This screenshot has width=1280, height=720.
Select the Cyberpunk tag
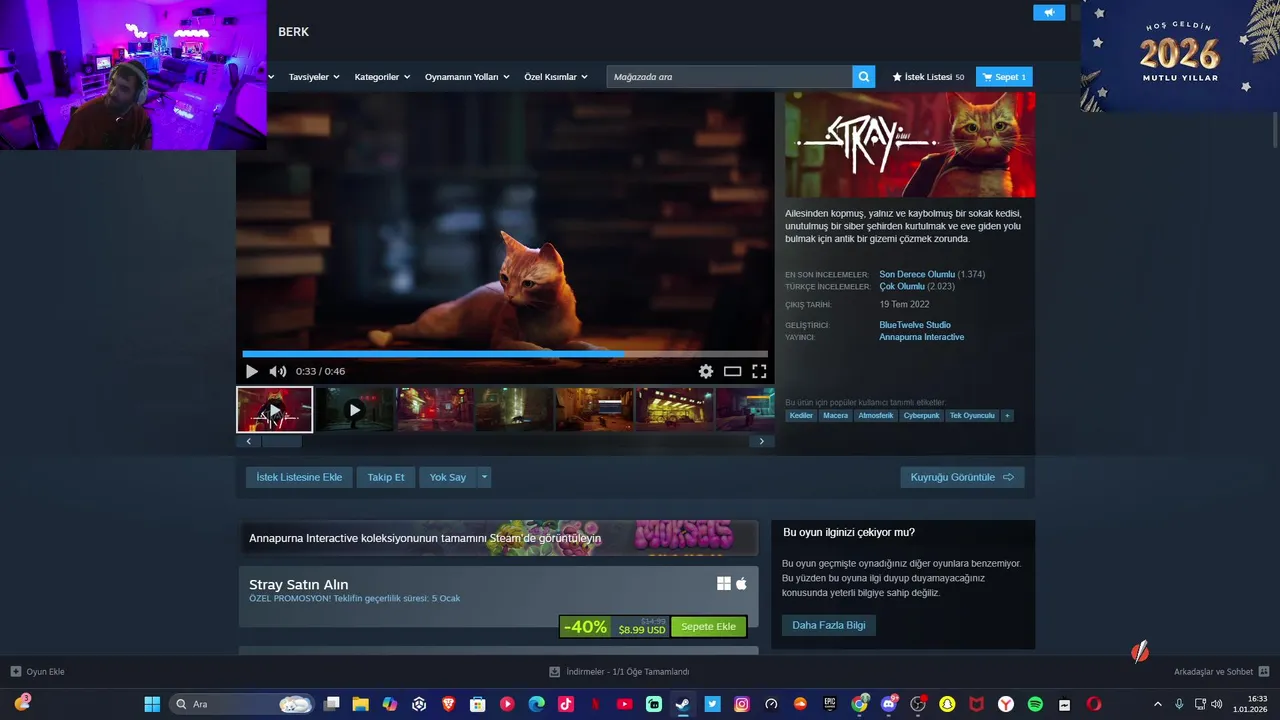pos(922,415)
